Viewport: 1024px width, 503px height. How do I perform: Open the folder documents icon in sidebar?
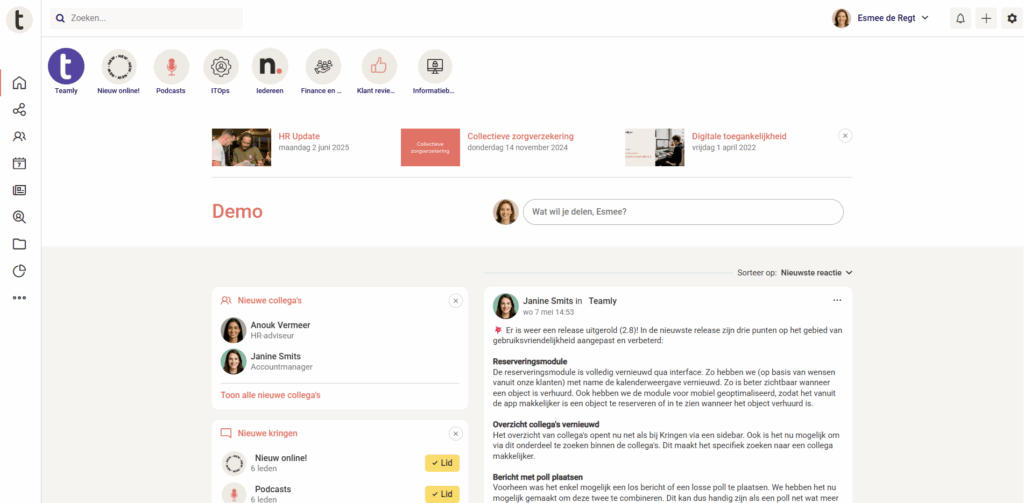pyautogui.click(x=19, y=244)
